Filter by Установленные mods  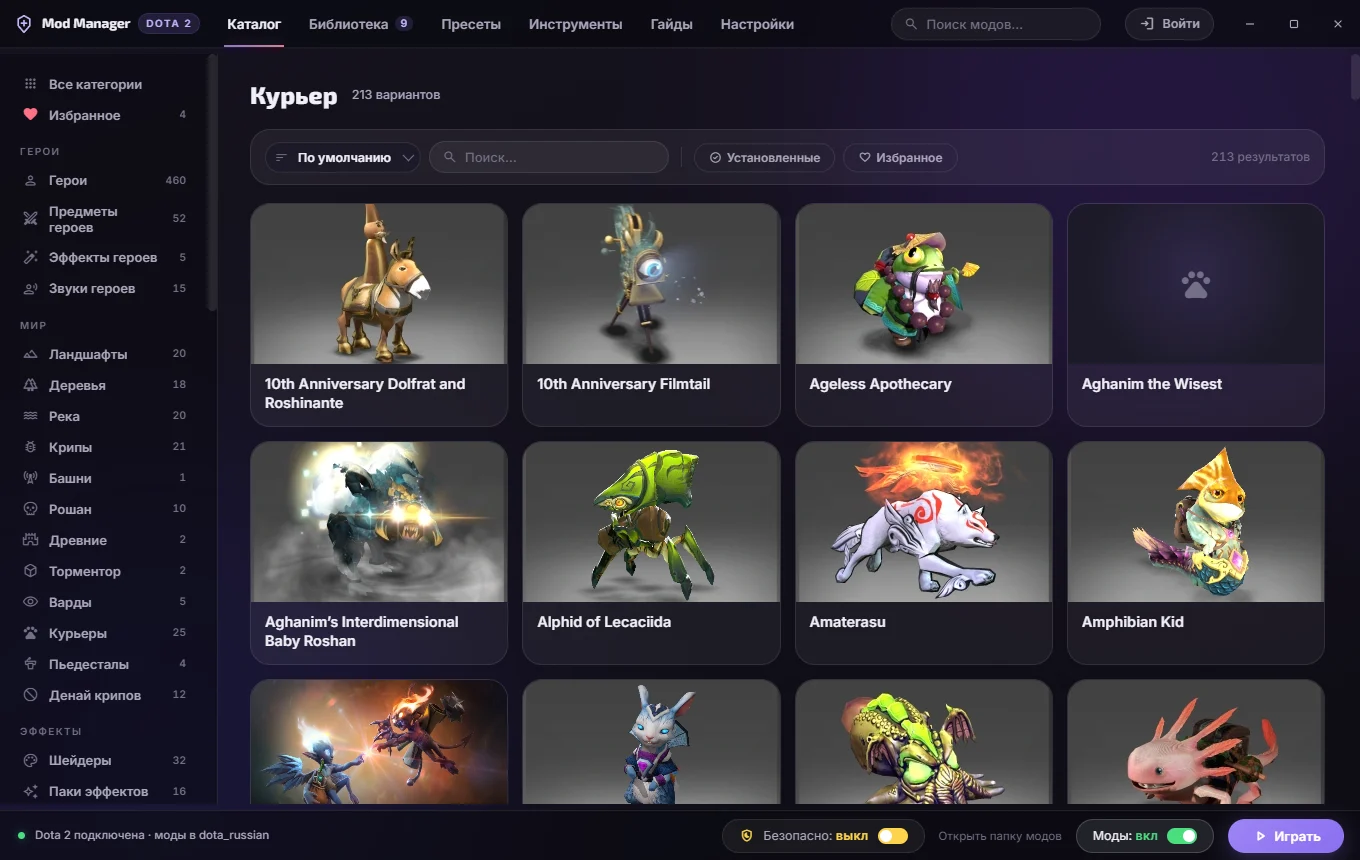765,158
